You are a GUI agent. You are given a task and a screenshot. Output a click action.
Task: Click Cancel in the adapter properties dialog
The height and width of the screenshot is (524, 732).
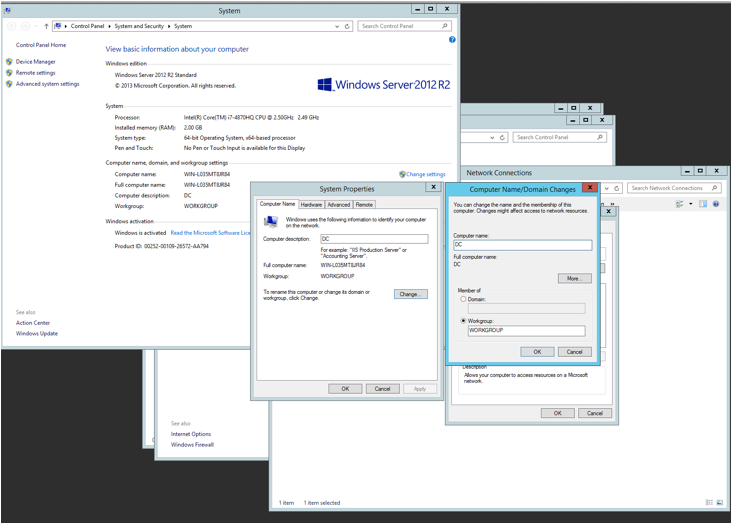[x=595, y=413]
